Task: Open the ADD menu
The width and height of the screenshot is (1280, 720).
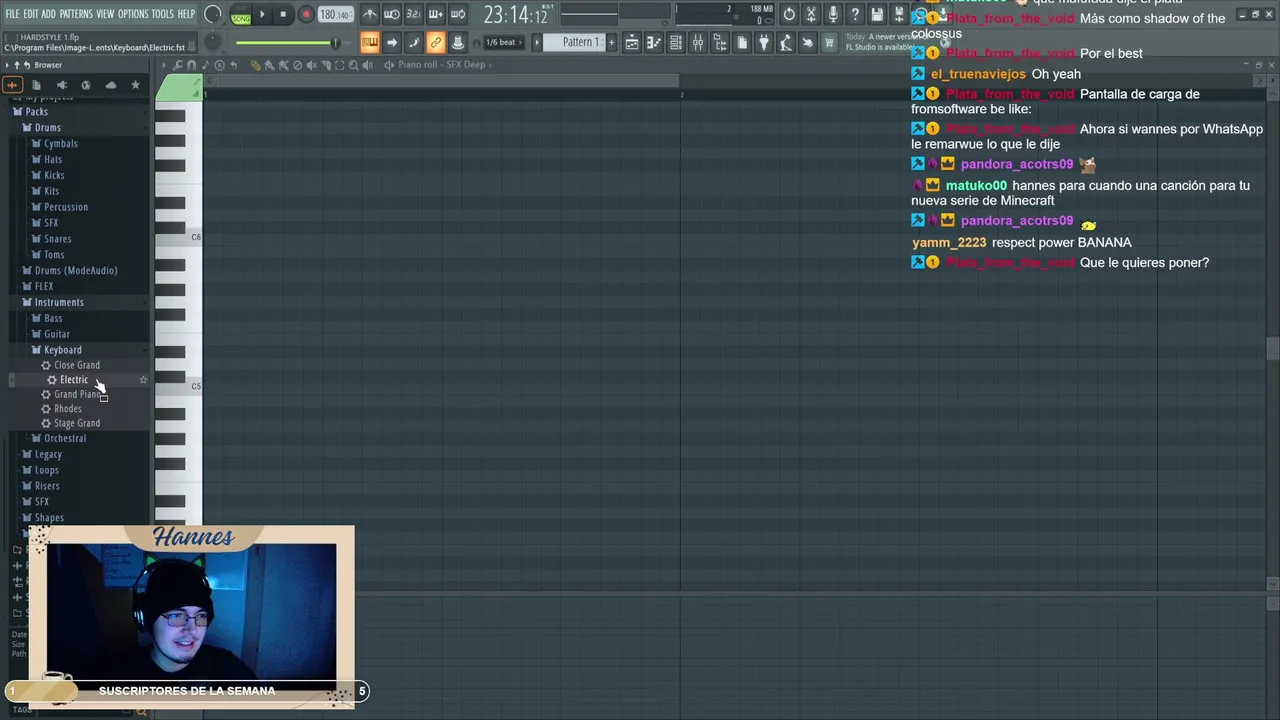Action: 48,14
